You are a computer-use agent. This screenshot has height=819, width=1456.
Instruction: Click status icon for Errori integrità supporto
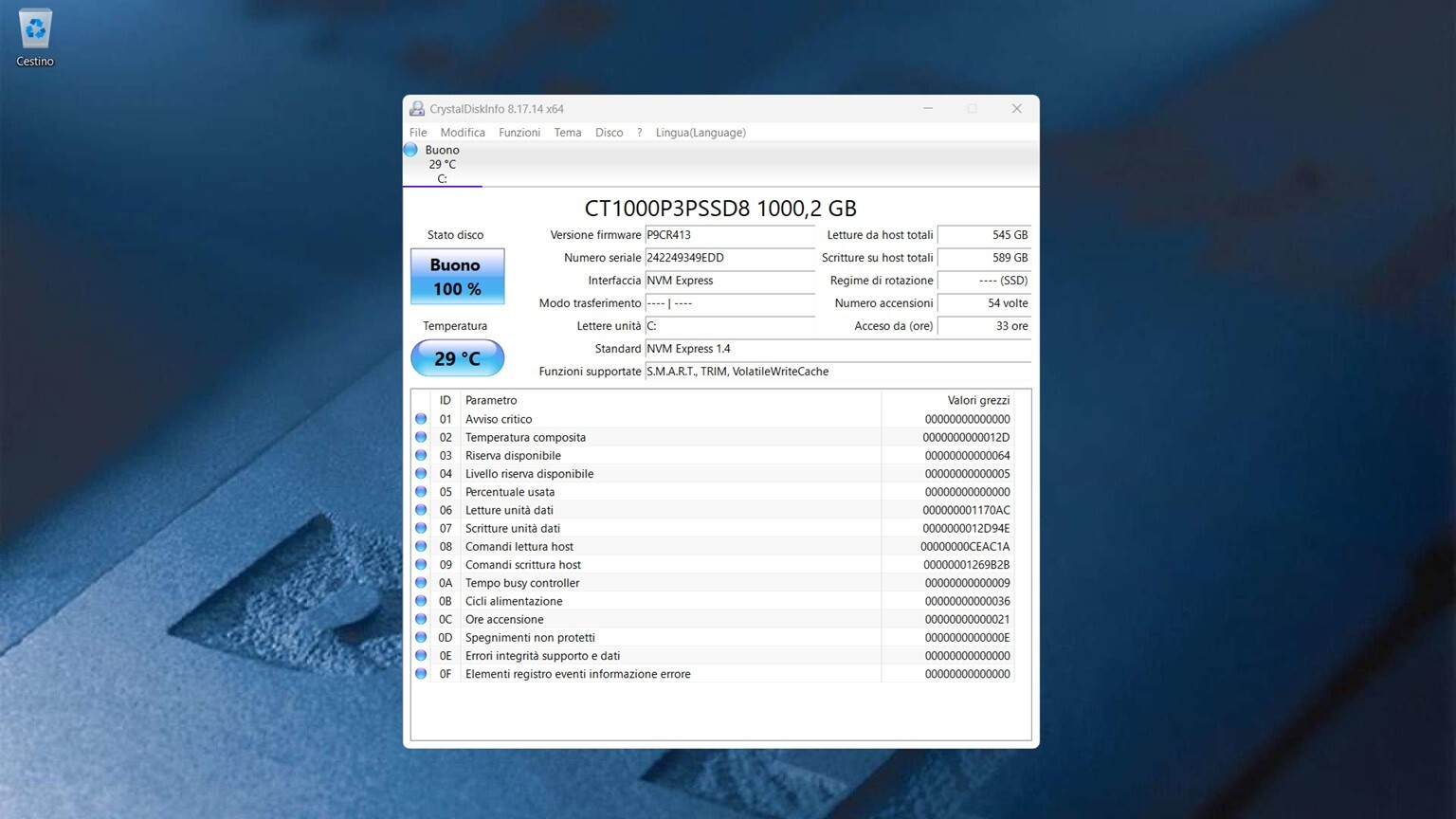(421, 656)
